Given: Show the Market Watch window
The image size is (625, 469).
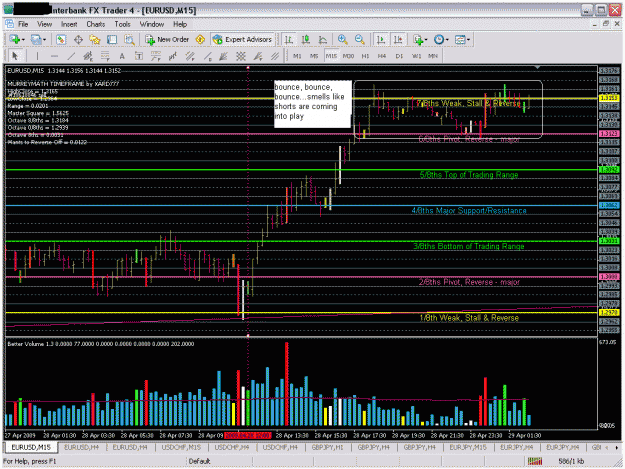Looking at the screenshot, I should pos(61,39).
